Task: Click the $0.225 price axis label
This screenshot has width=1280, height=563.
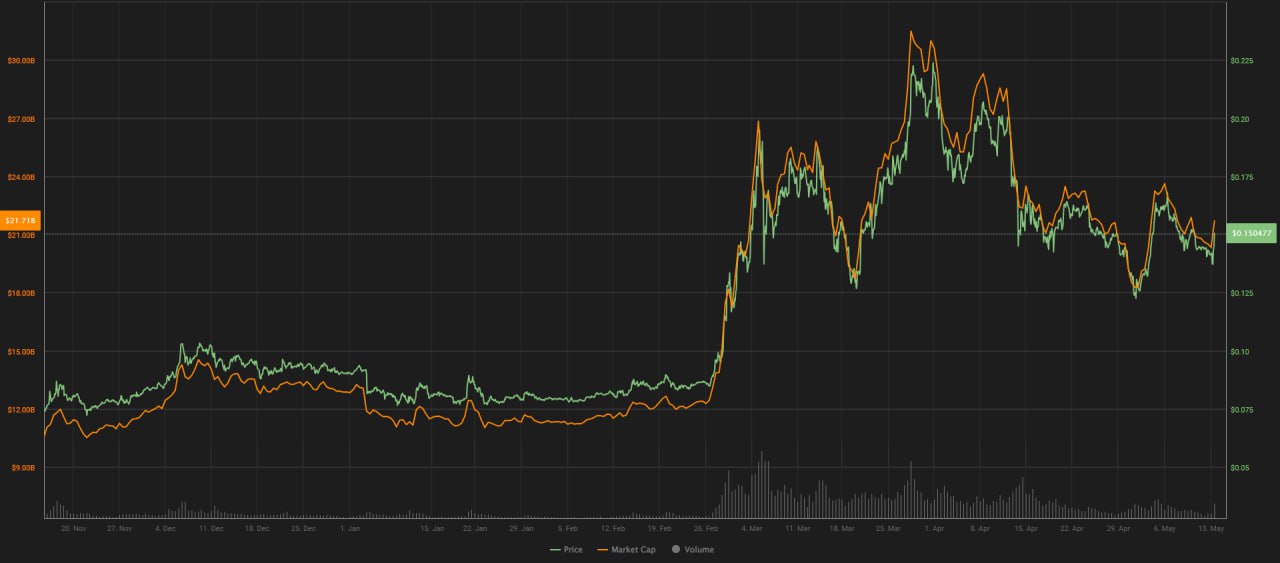Action: [1241, 61]
